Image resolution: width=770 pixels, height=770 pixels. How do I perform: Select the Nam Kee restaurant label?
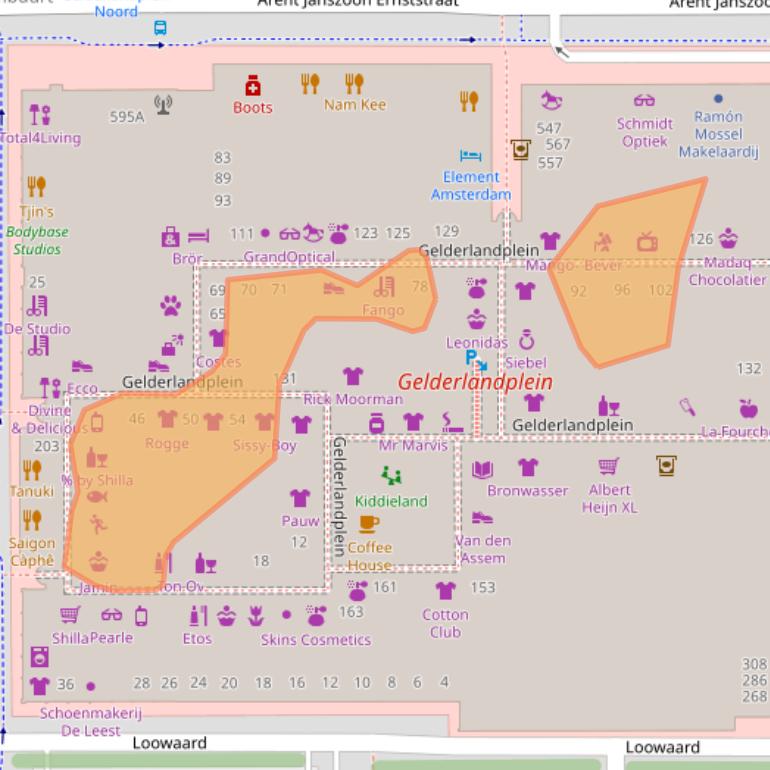[x=354, y=105]
